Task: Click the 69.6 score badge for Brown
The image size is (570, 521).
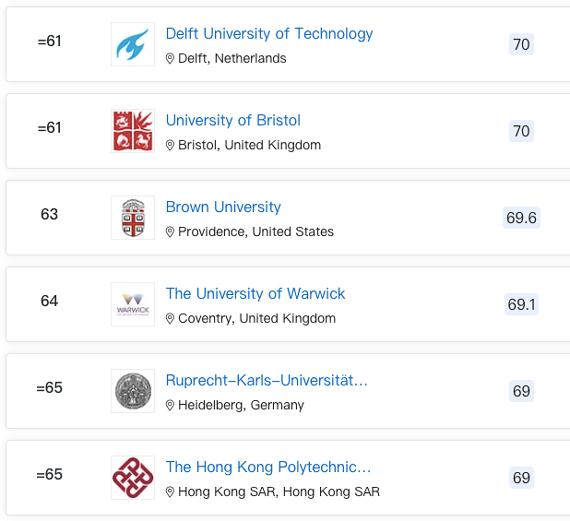Action: [x=521, y=218]
